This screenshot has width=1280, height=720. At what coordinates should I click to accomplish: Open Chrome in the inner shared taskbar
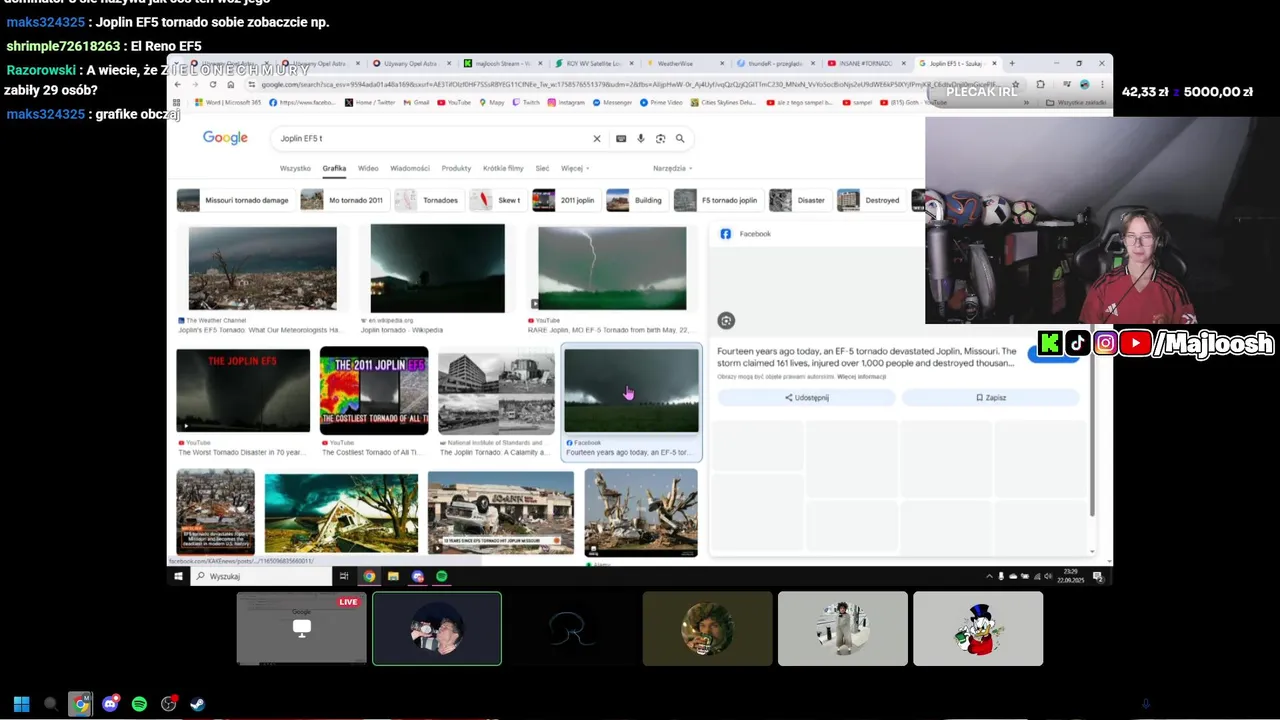[x=369, y=576]
